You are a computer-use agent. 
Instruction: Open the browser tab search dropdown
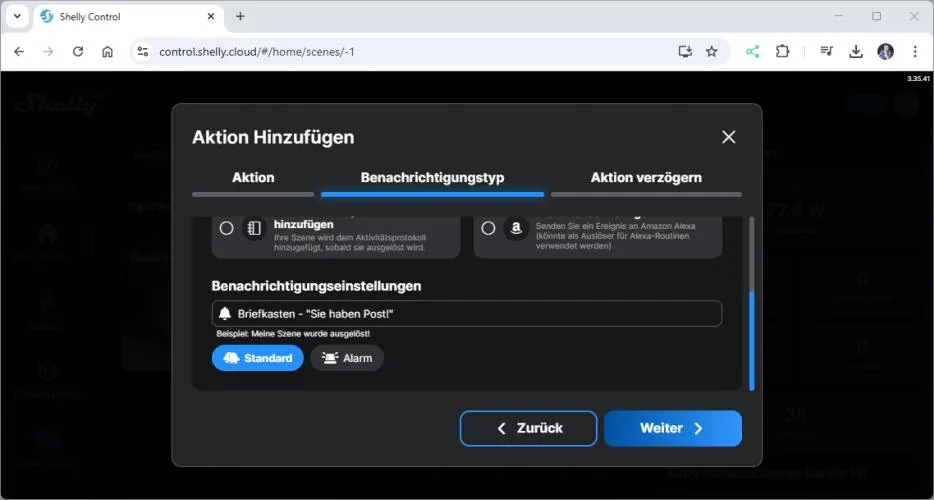tap(17, 17)
